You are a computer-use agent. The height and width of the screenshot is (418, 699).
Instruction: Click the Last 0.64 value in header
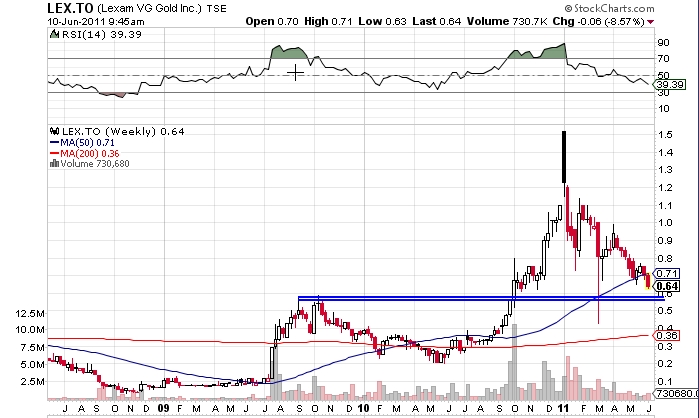pos(437,21)
